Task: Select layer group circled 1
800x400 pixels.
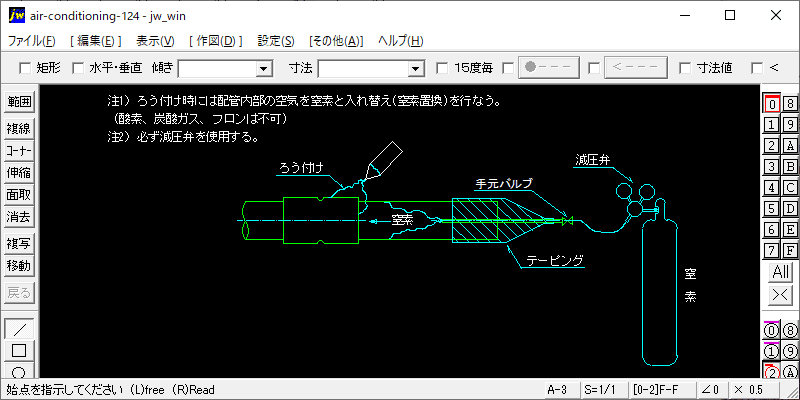Action: tap(772, 352)
